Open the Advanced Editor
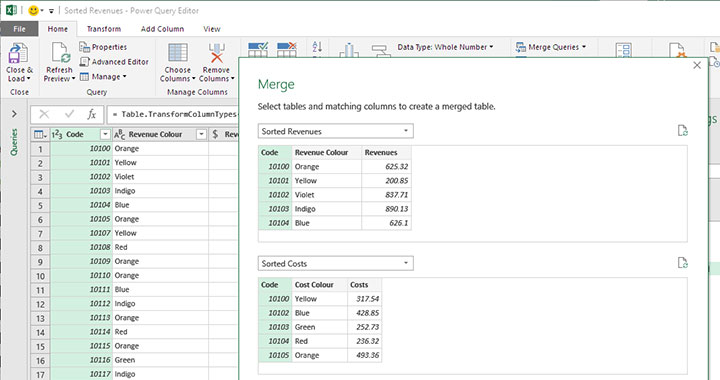The height and width of the screenshot is (380, 720). point(114,61)
